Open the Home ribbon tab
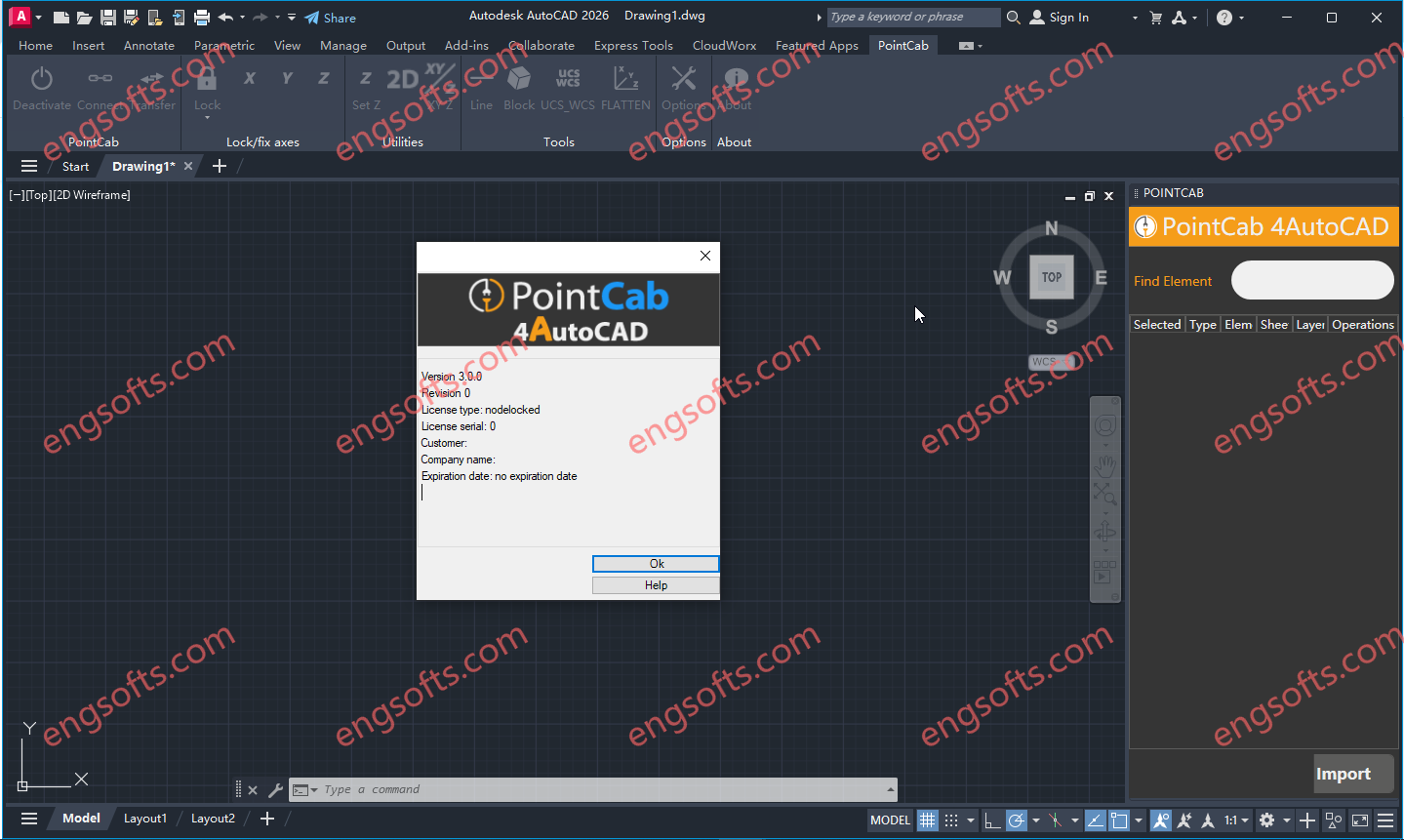The image size is (1404, 840). click(x=36, y=45)
